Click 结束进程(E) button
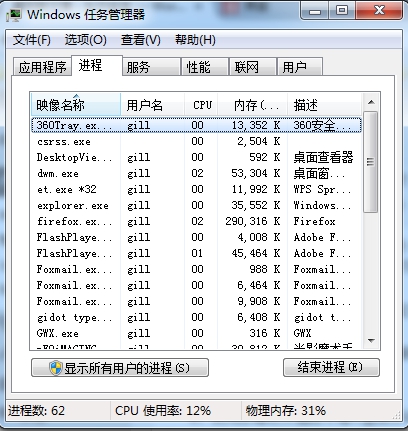Image resolution: width=408 pixels, height=431 pixels. click(331, 368)
